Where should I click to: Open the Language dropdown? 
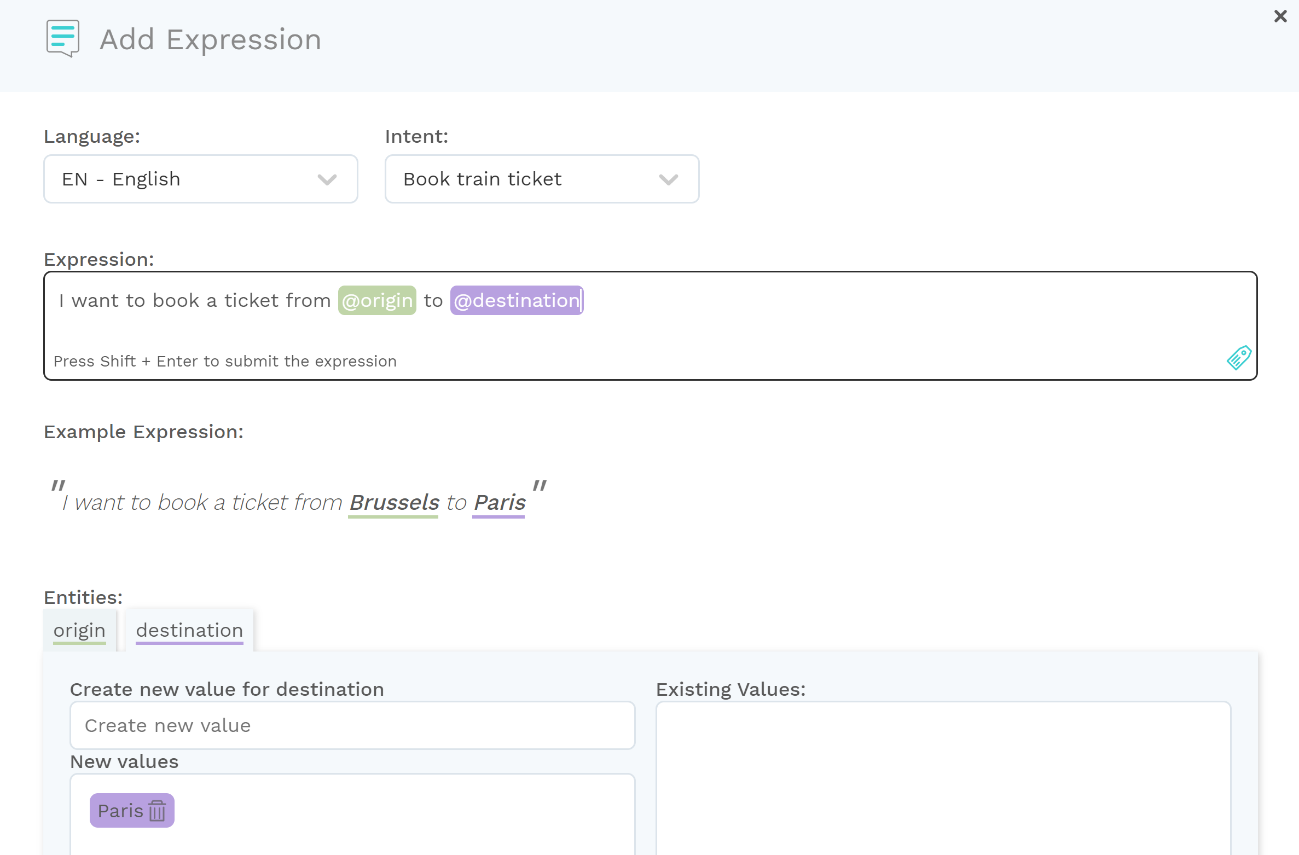point(201,179)
